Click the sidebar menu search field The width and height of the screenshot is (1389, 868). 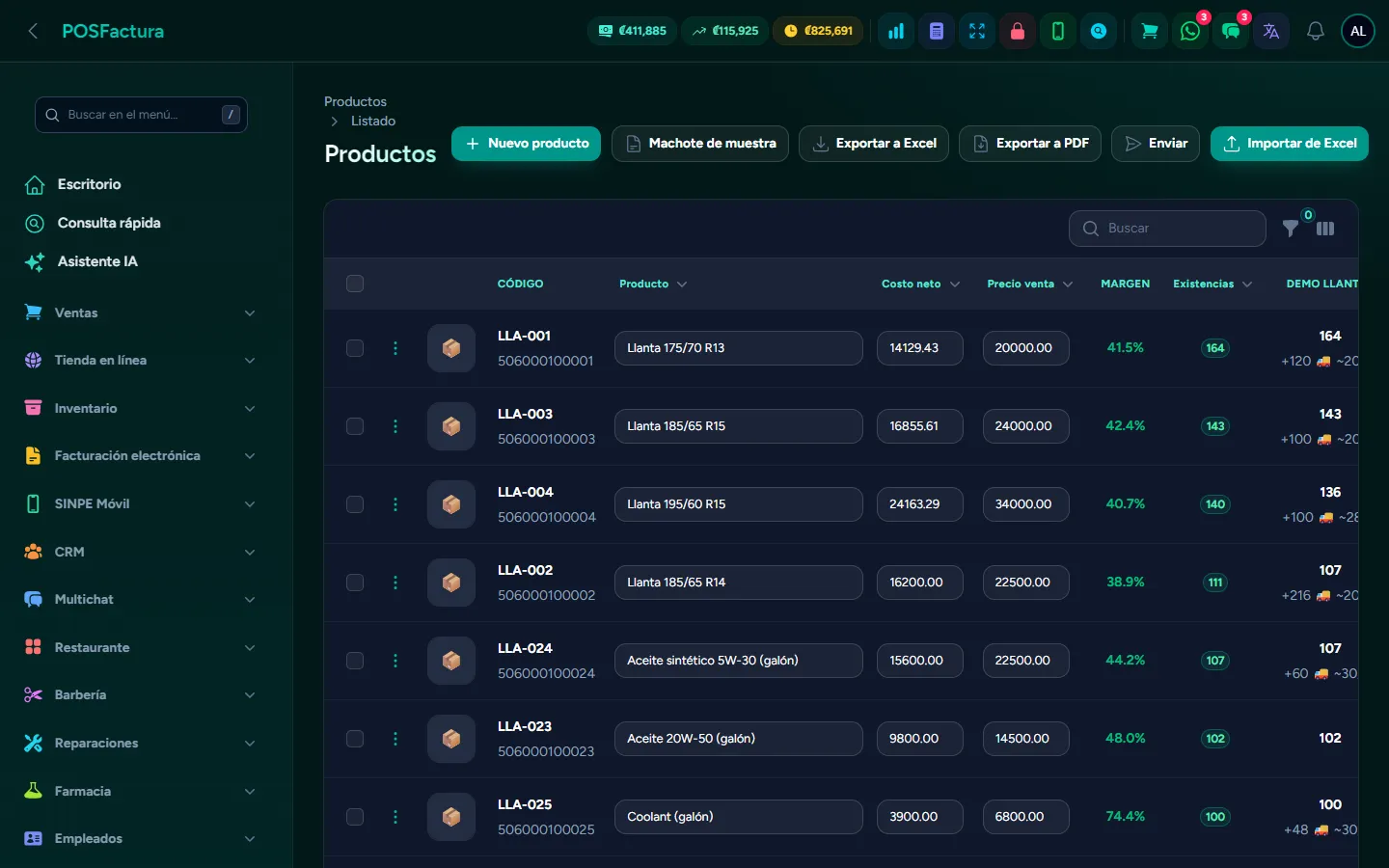coord(141,115)
